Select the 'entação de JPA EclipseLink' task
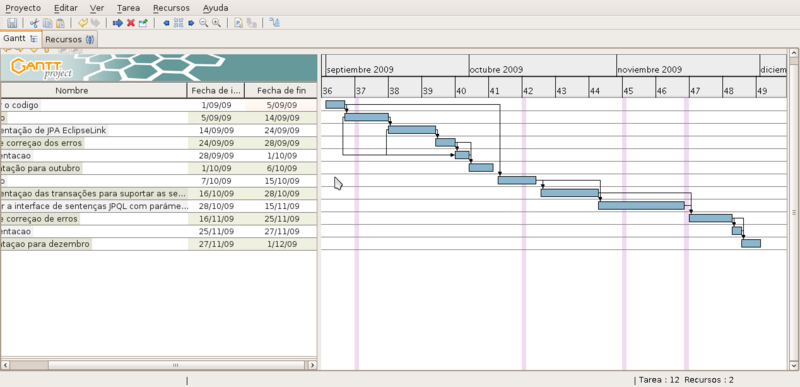The width and height of the screenshot is (800, 387). (x=159, y=130)
